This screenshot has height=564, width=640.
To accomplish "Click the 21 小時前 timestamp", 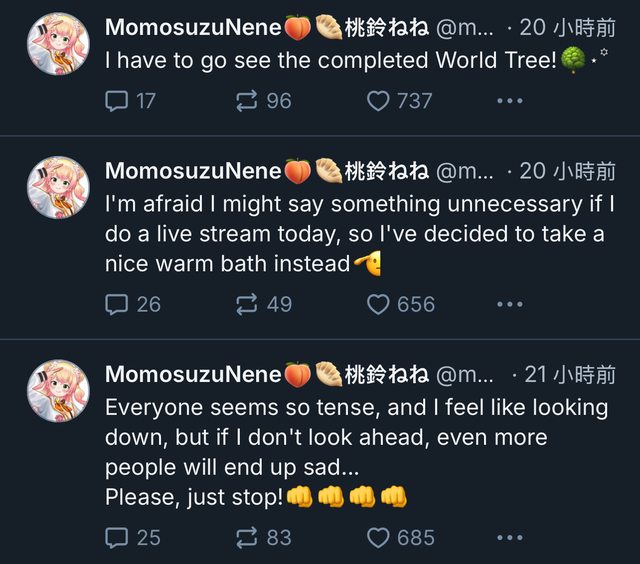I will point(570,375).
